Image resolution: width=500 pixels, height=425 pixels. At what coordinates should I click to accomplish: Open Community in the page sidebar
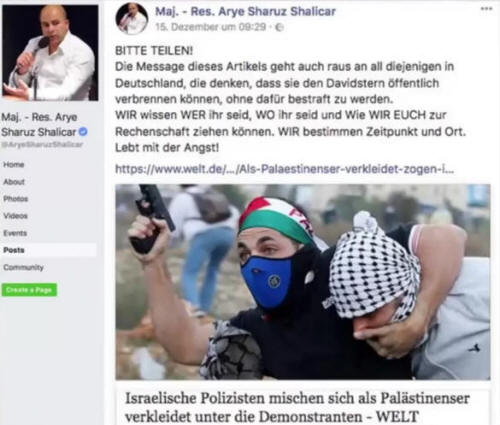[x=23, y=267]
